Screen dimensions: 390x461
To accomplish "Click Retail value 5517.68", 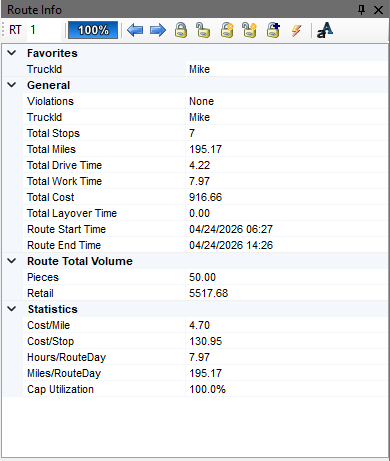I will coord(208,293).
